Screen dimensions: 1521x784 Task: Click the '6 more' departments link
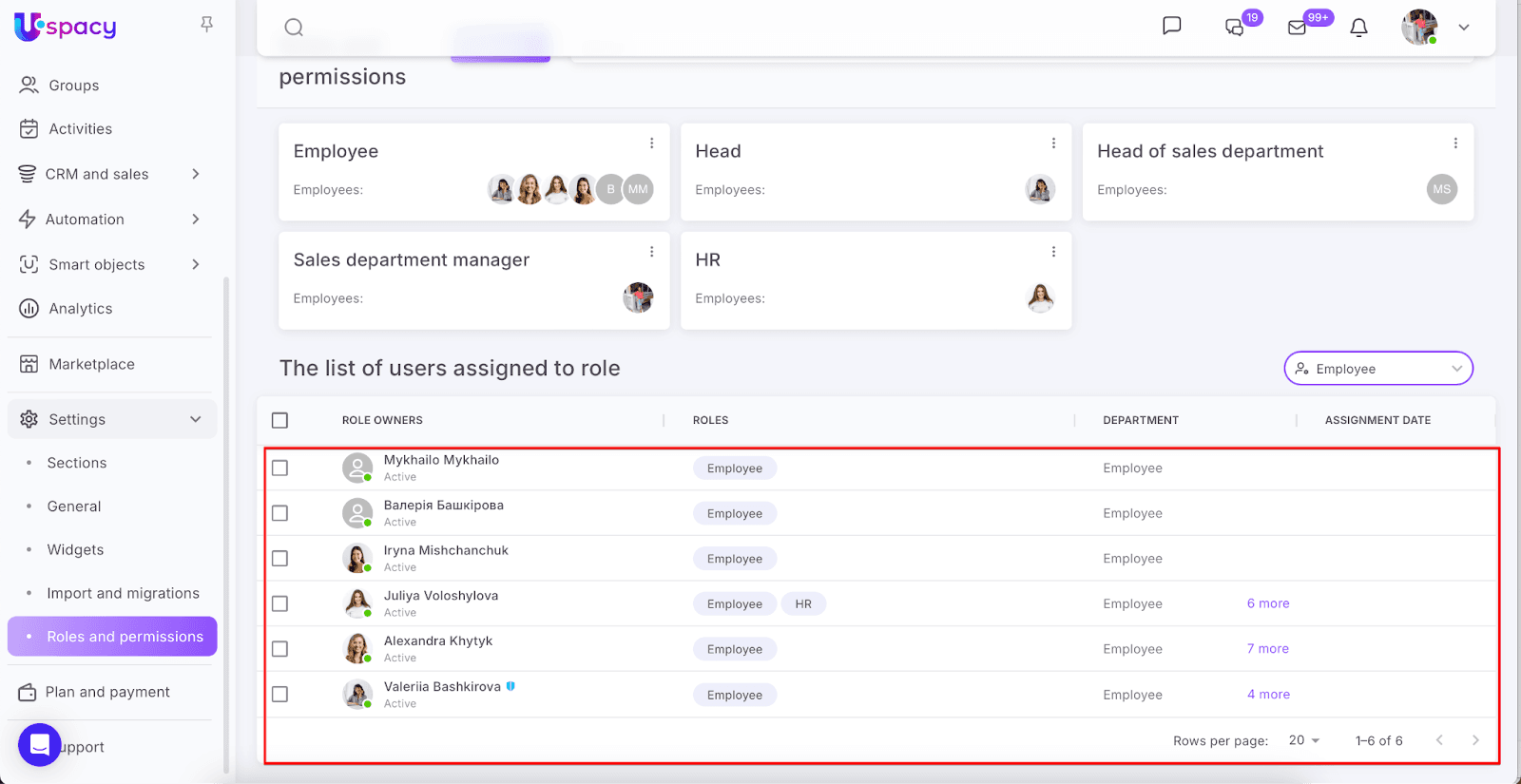tap(1268, 603)
